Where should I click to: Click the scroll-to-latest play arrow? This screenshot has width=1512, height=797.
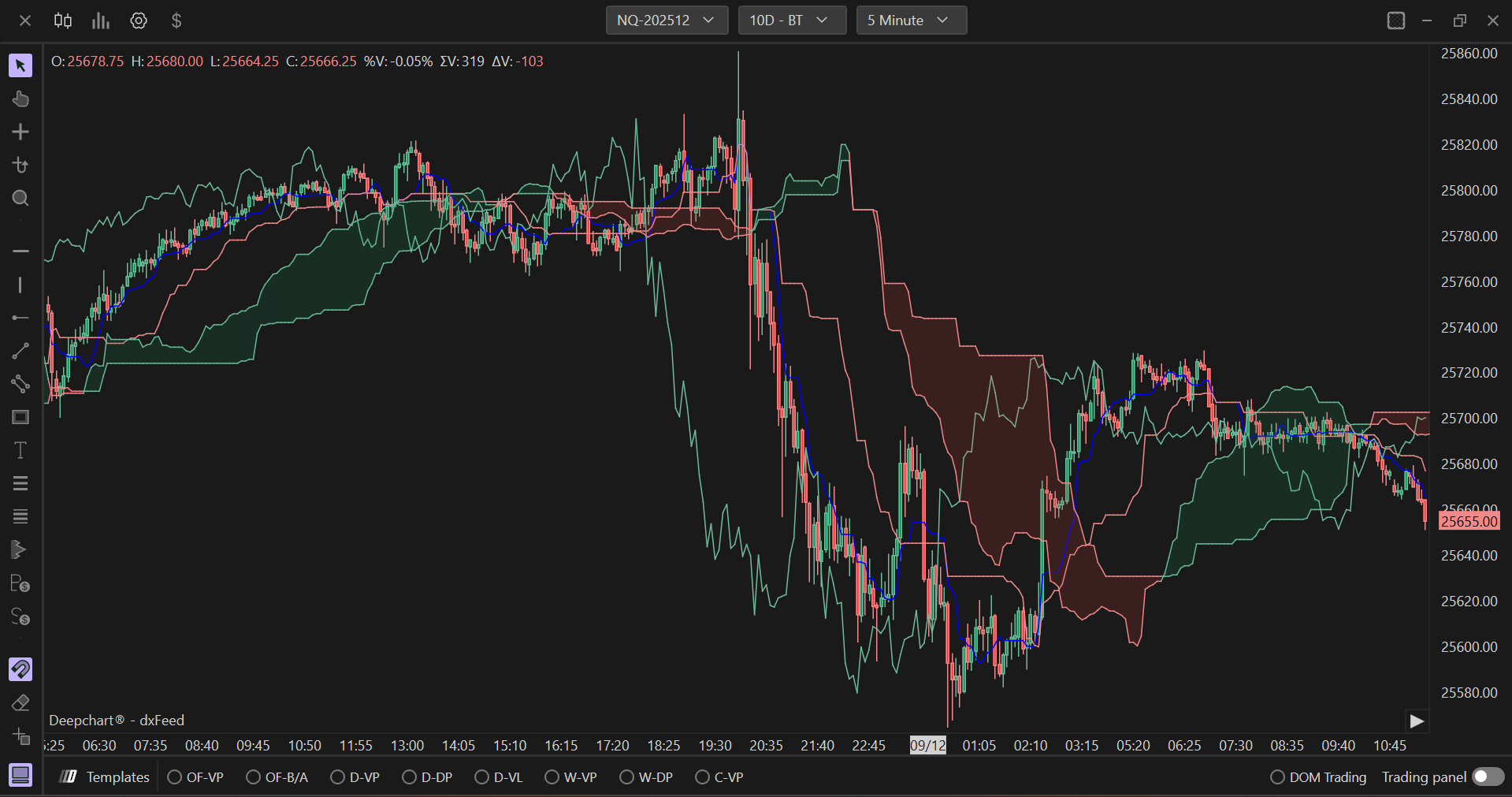click(x=1417, y=721)
